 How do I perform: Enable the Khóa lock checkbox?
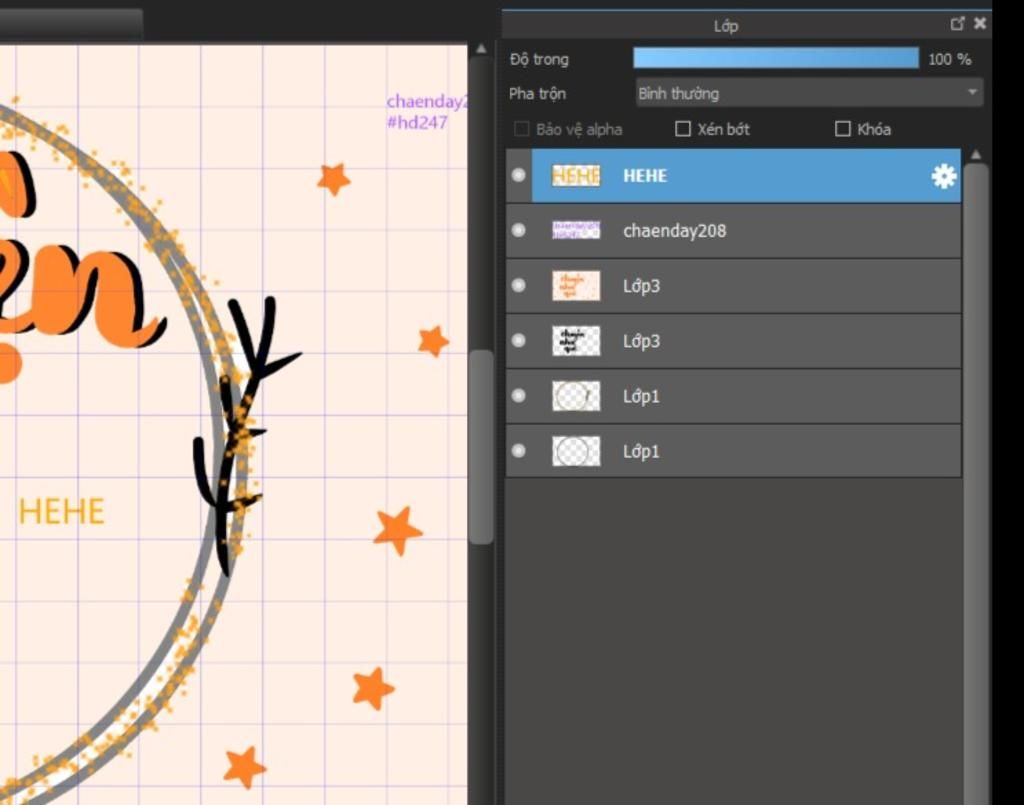click(842, 129)
